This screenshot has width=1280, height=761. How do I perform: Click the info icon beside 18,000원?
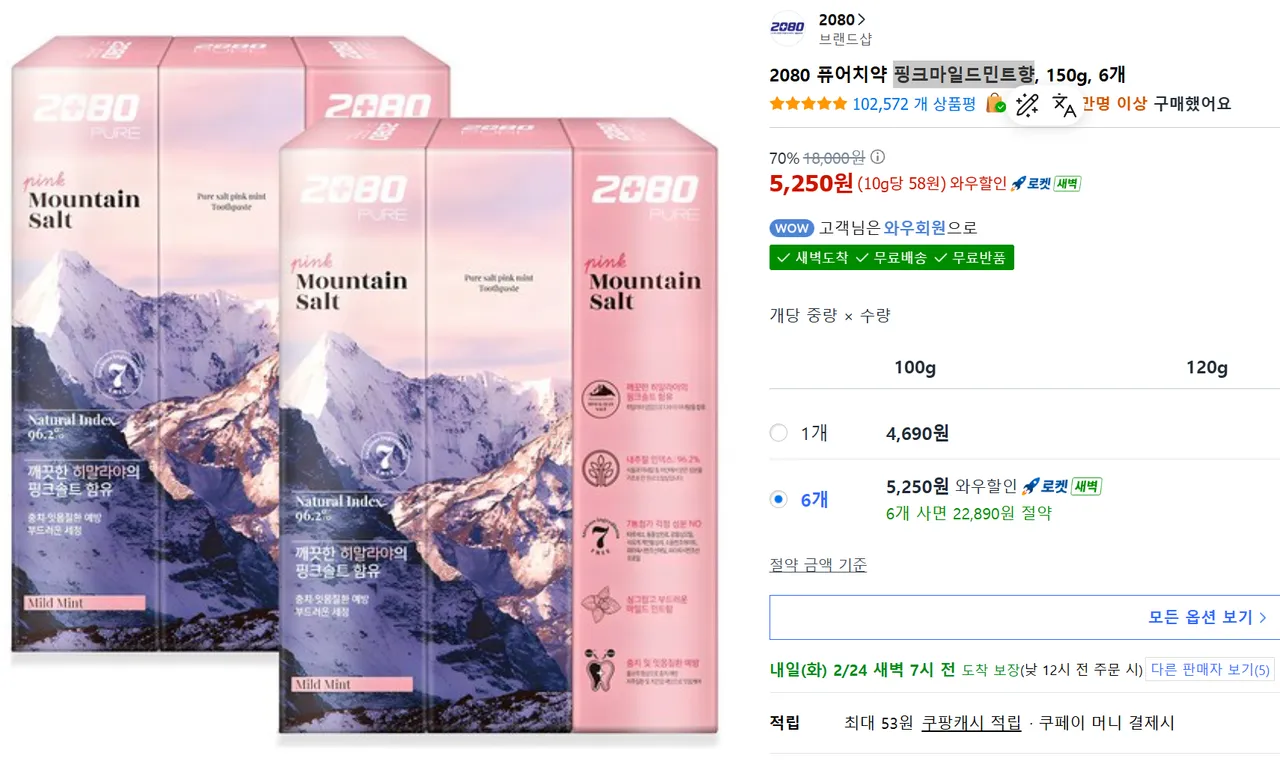click(878, 157)
